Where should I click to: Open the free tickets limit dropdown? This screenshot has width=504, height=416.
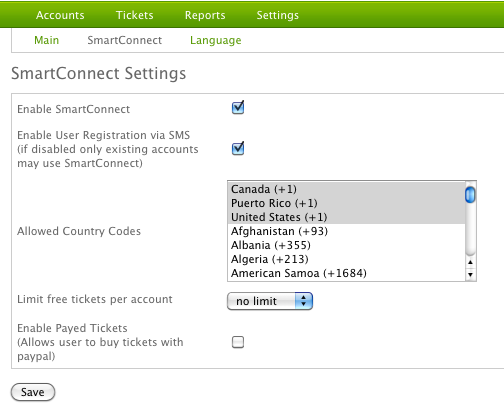point(270,301)
